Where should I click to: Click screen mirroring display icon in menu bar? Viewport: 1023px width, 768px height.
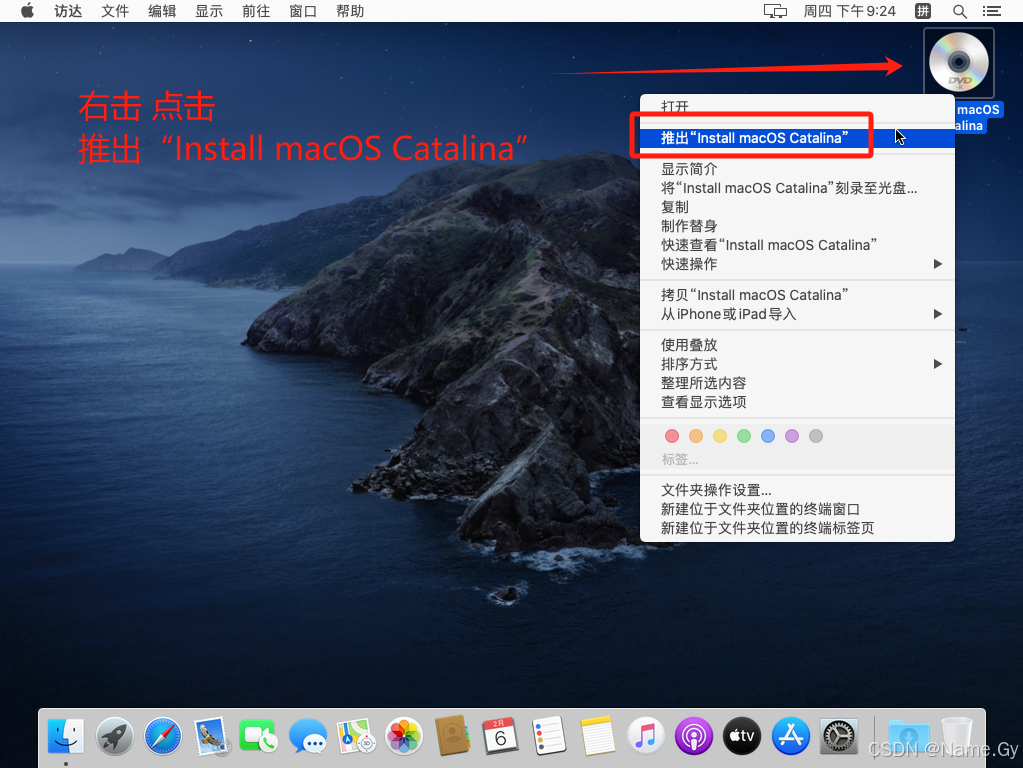tap(775, 11)
